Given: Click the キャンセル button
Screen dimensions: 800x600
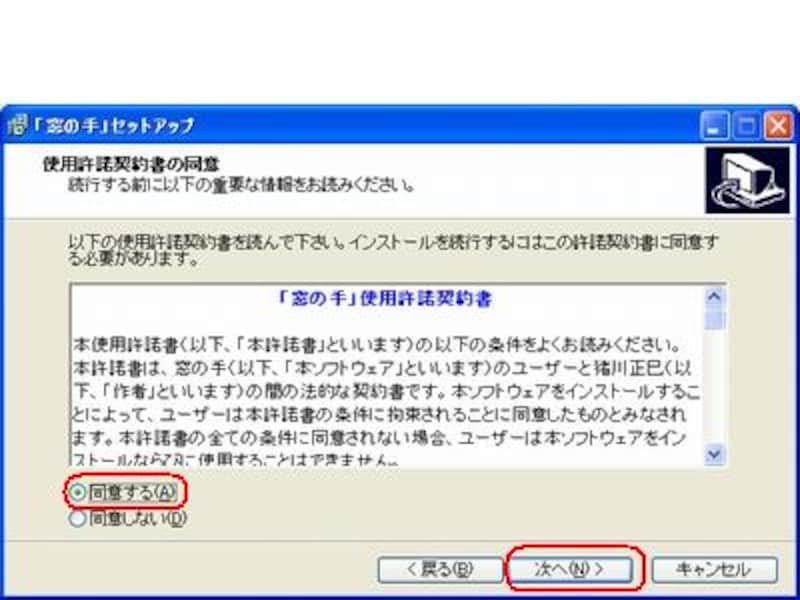Looking at the screenshot, I should point(714,569).
